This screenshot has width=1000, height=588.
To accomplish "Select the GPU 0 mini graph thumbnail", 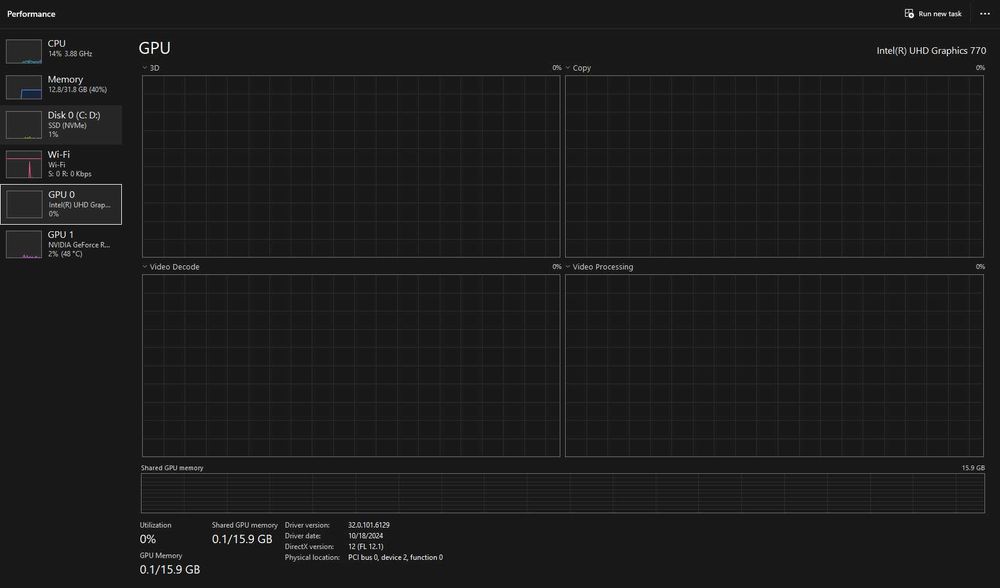I will [24, 205].
